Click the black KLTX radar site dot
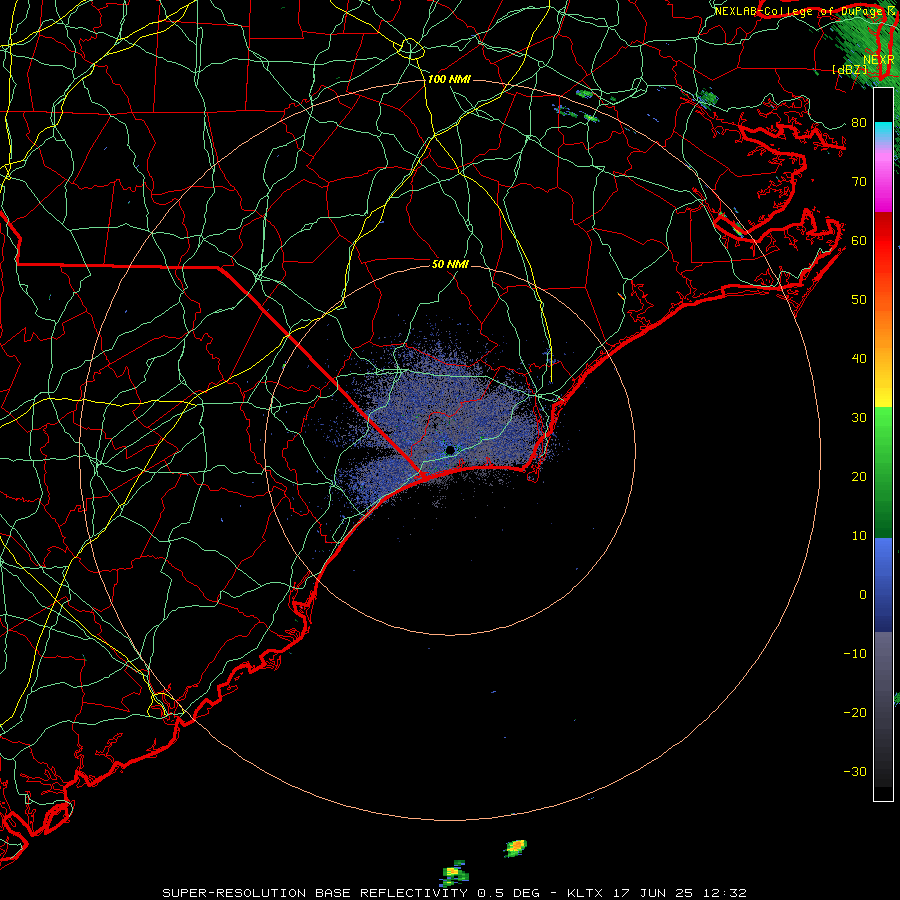The width and height of the screenshot is (900, 900). [x=450, y=451]
